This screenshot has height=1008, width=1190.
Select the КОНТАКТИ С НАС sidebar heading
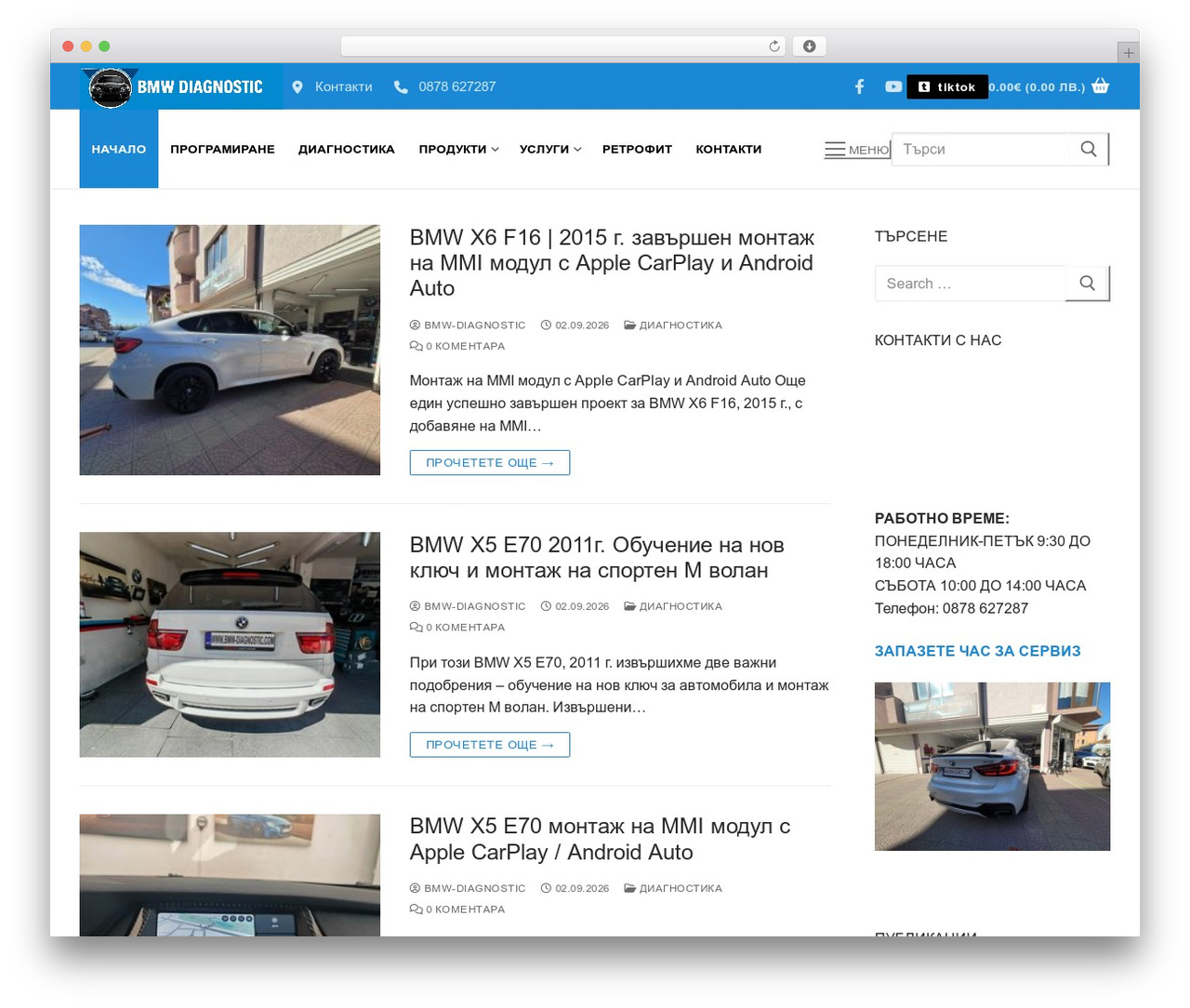[938, 340]
